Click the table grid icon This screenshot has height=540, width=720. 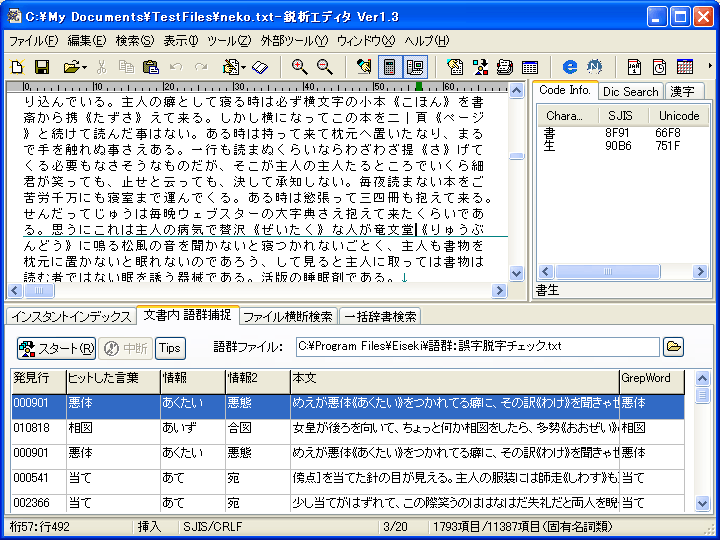click(x=530, y=68)
